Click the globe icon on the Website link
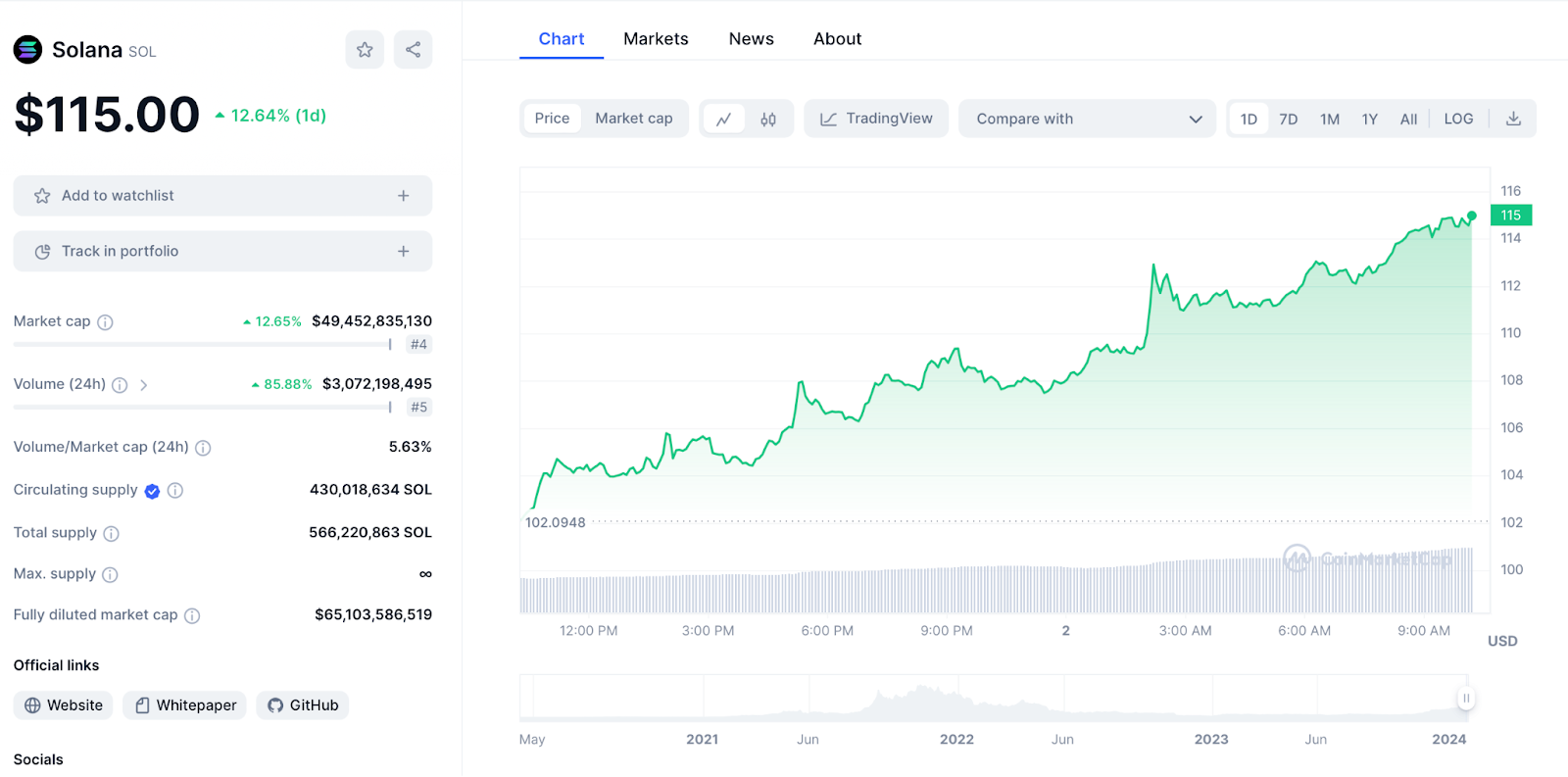Viewport: 1568px width, 777px height. [x=32, y=705]
